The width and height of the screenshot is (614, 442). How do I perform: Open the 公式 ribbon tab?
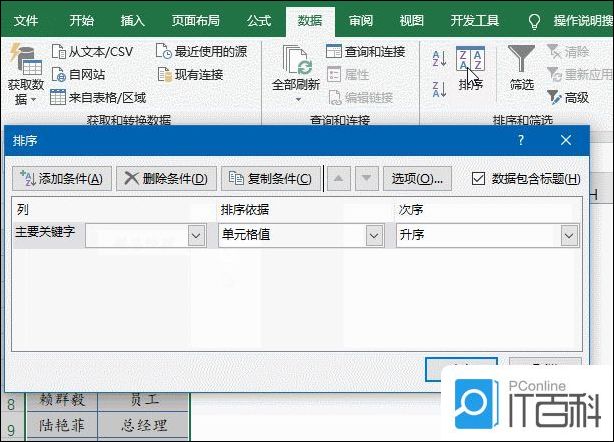pyautogui.click(x=259, y=20)
